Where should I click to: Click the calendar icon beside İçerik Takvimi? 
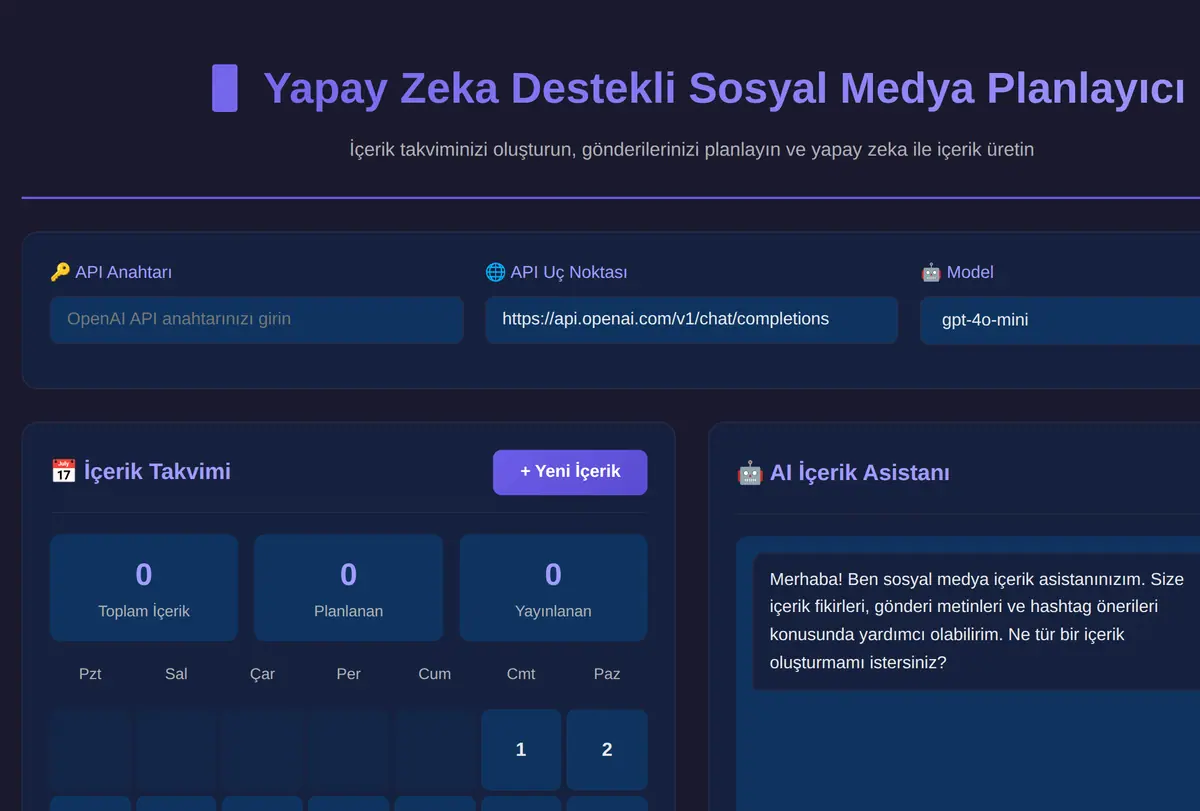pos(63,471)
